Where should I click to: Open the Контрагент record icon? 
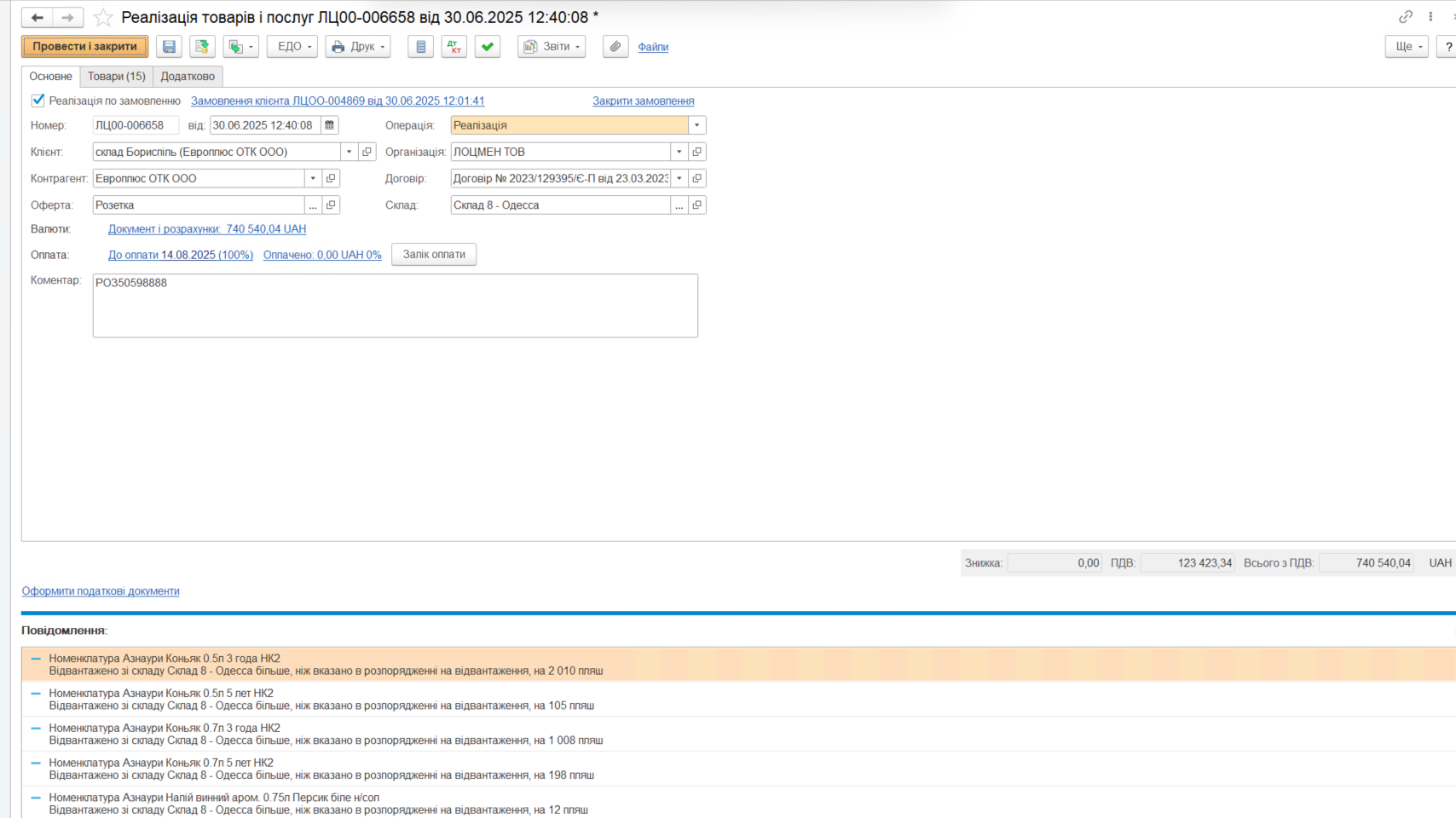point(332,178)
